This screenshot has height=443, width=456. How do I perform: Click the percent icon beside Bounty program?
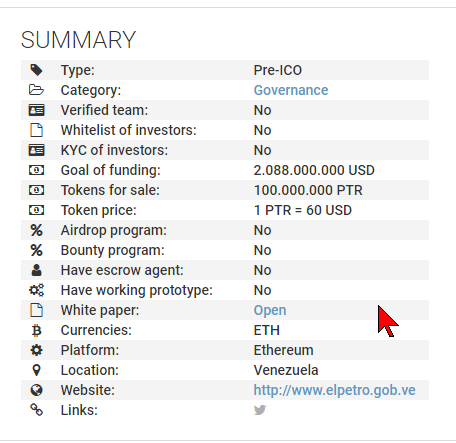(36, 250)
